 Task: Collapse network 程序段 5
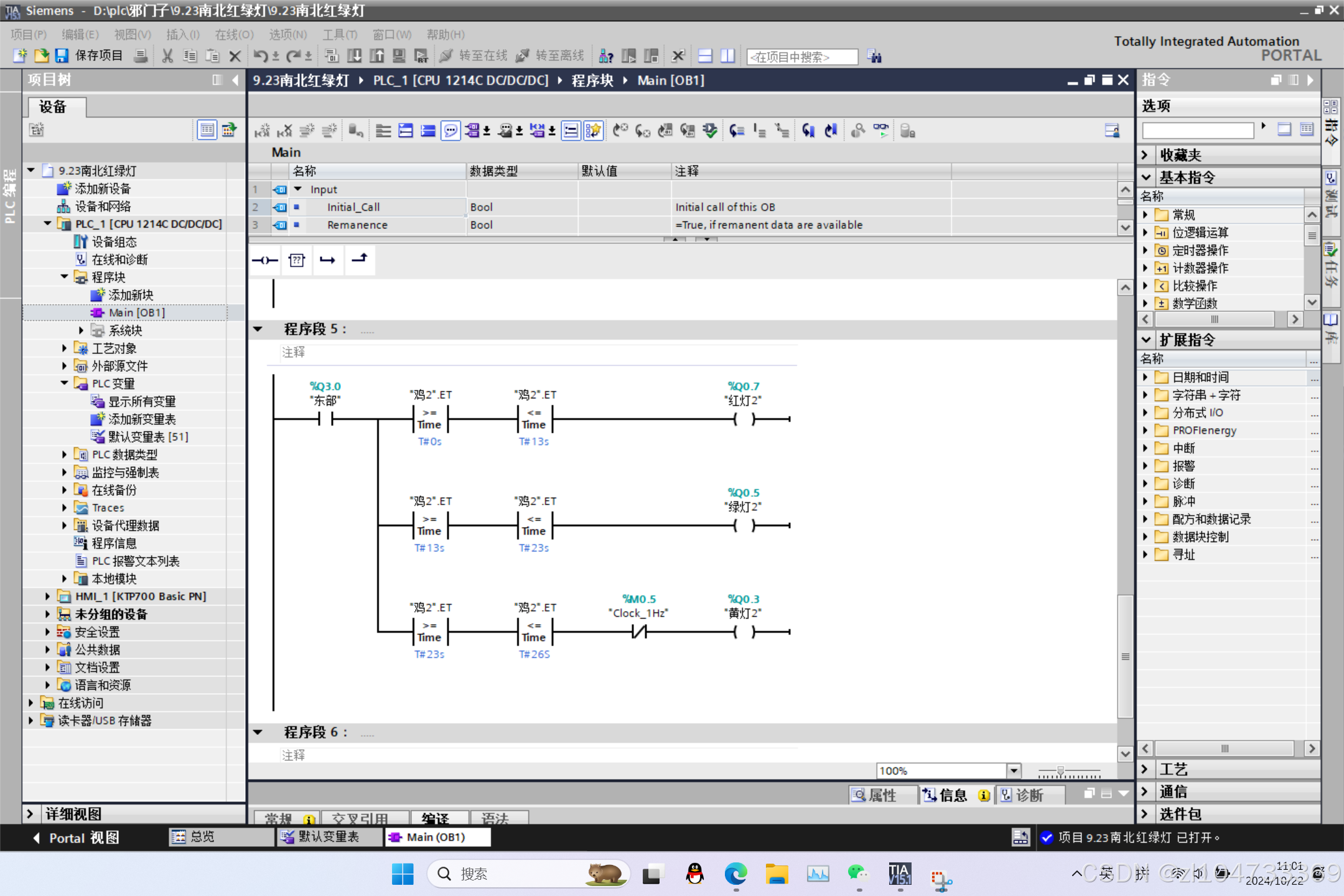(258, 329)
